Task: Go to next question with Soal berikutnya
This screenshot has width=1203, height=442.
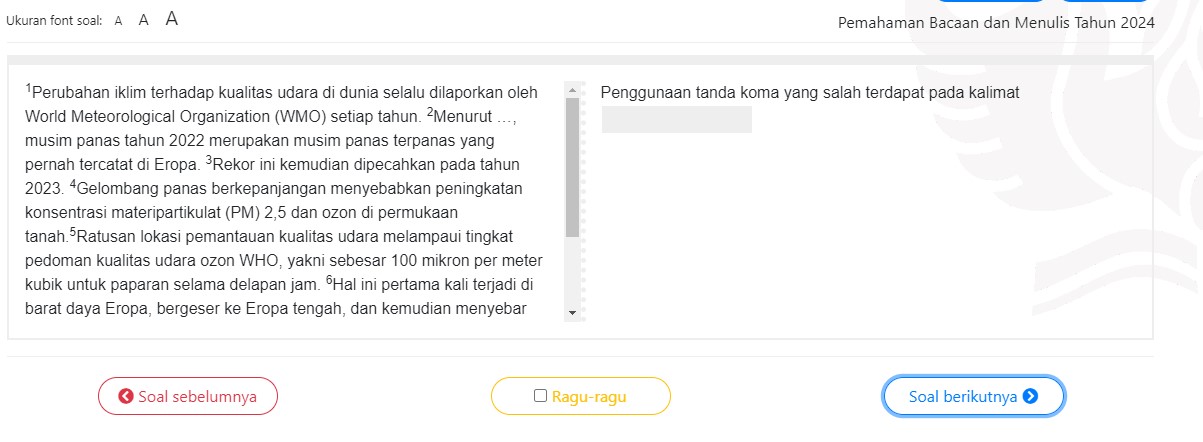Action: click(x=963, y=397)
